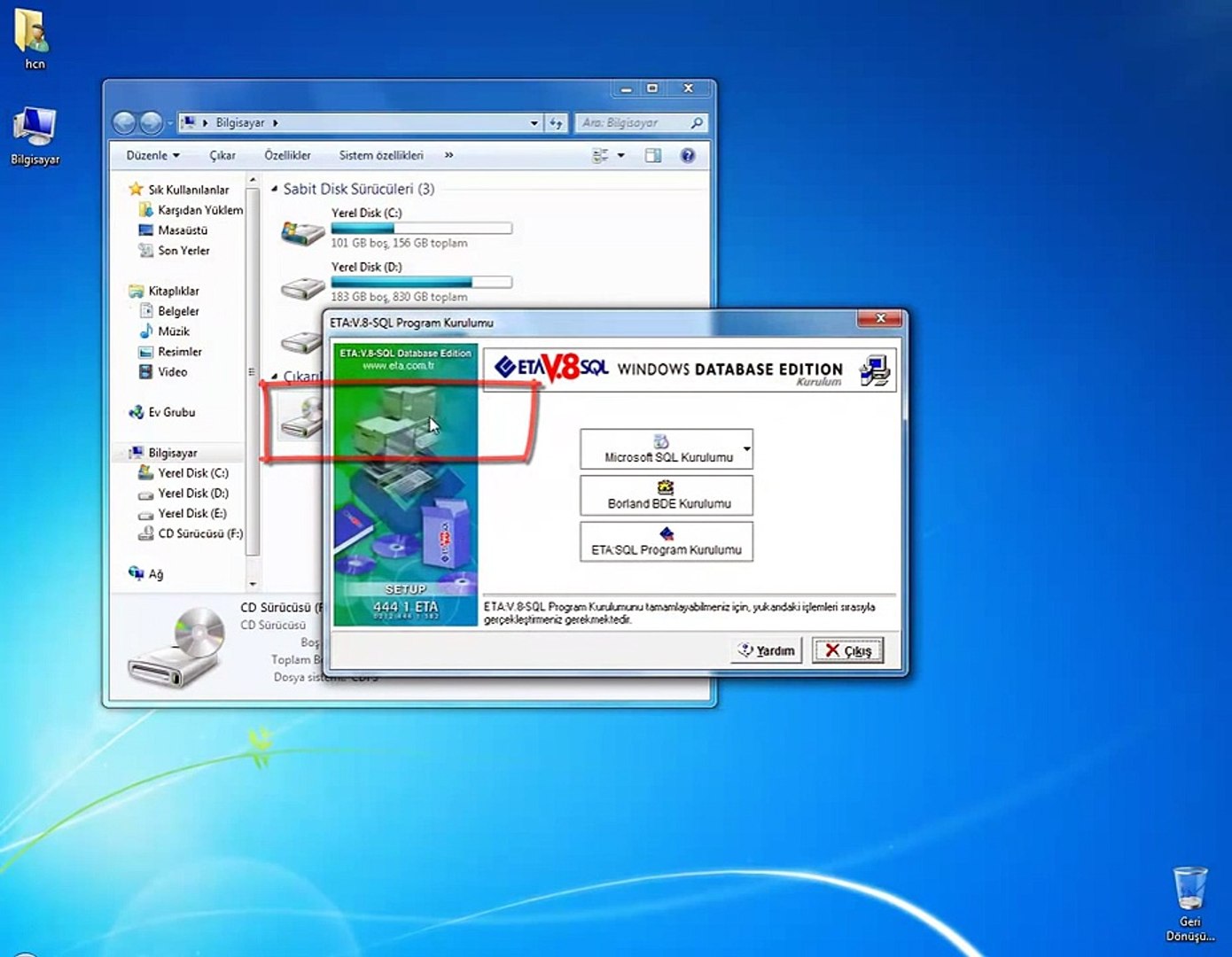Click the Sık Kullanılanlar star icon

point(136,189)
